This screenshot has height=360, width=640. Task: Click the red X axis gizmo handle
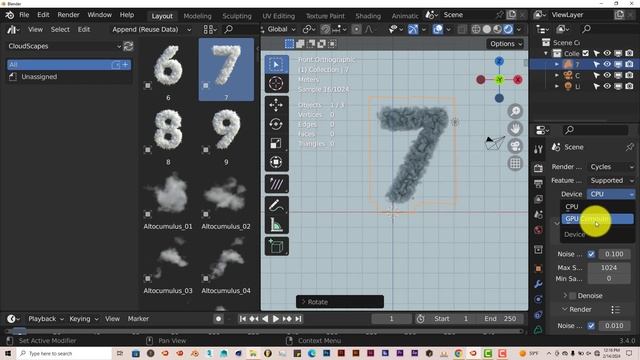coord(518,80)
